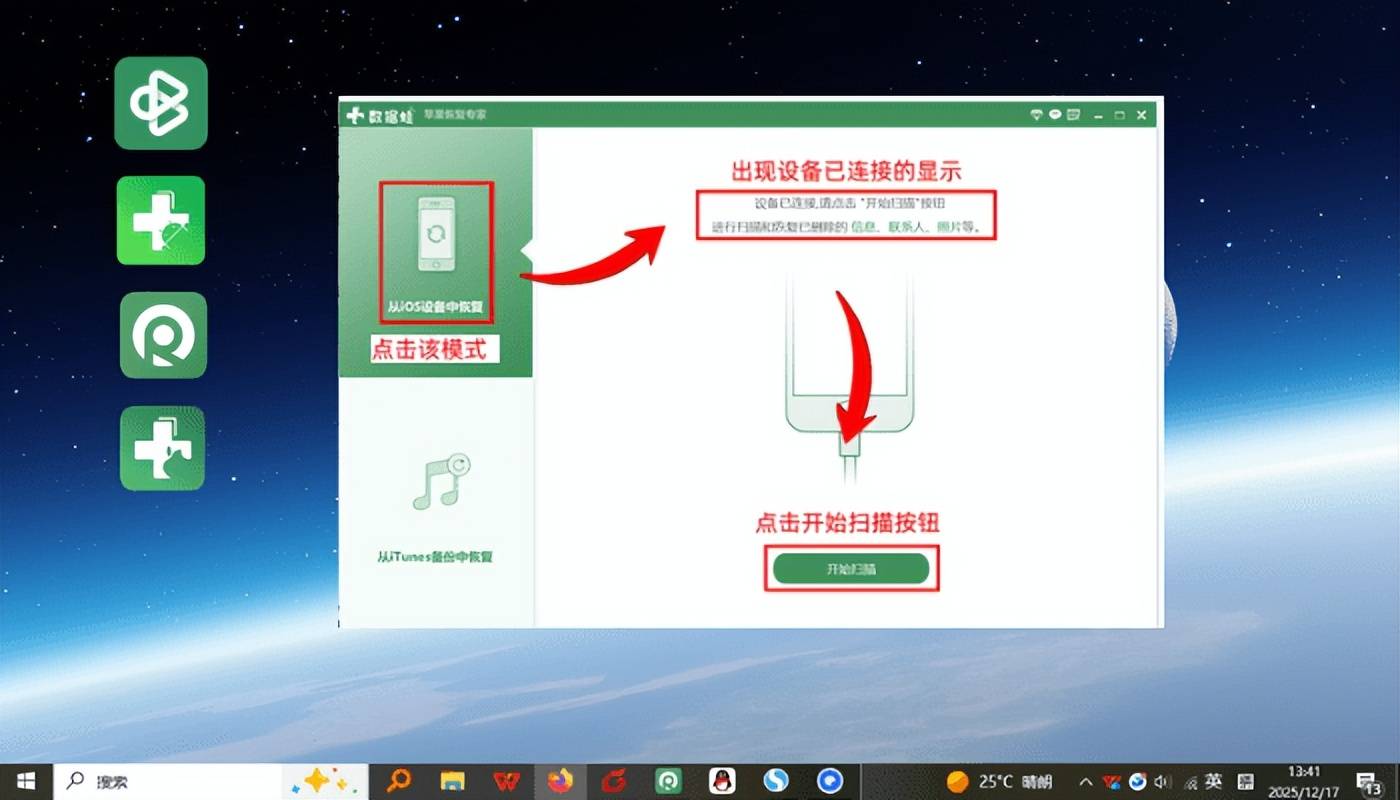Click the message note icon in title bar
This screenshot has width=1400, height=800.
tap(1073, 115)
